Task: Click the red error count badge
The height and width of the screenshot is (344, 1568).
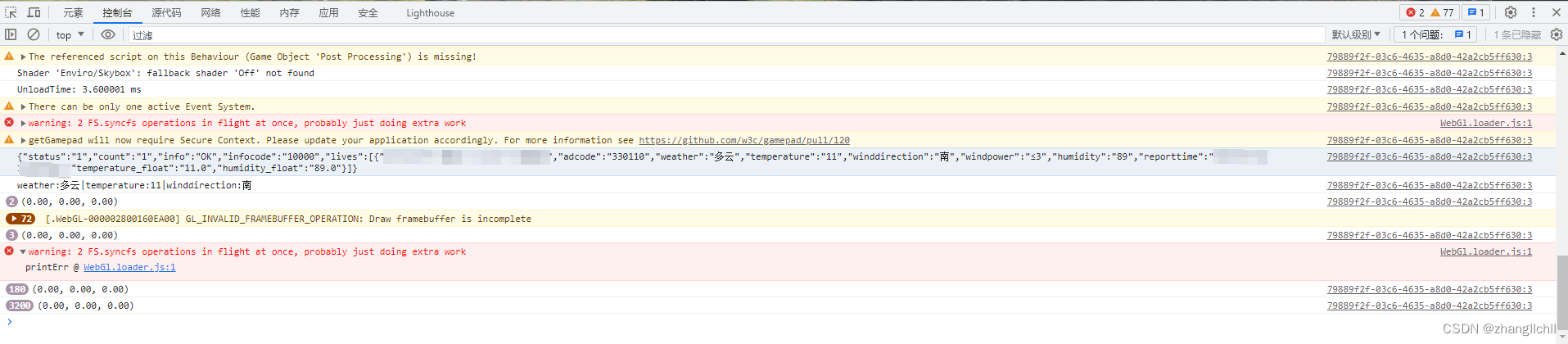Action: pyautogui.click(x=1415, y=12)
